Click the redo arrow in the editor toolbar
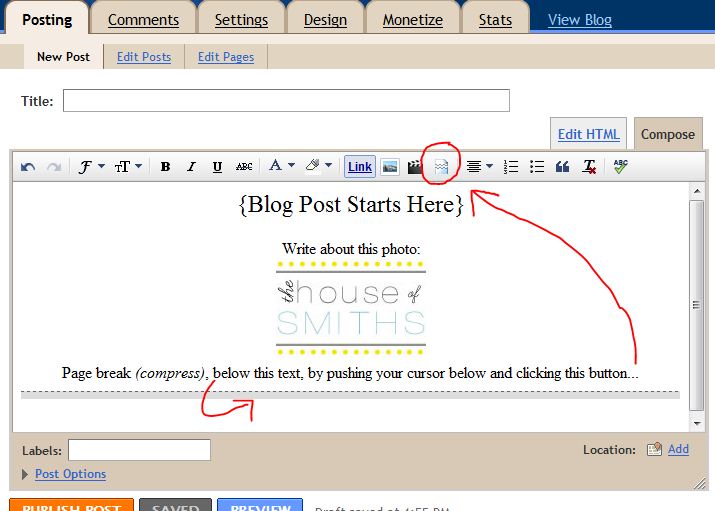Image resolution: width=715 pixels, height=511 pixels. 54,167
